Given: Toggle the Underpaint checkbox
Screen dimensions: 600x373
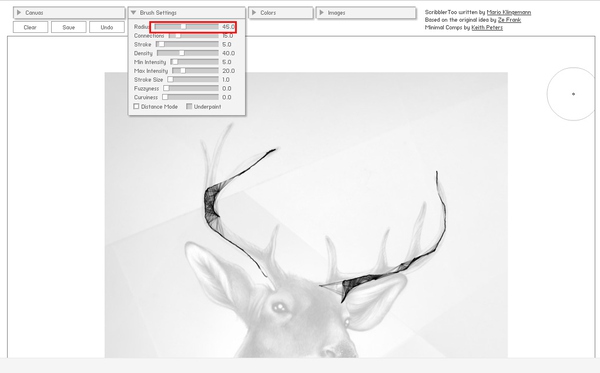Looking at the screenshot, I should [x=189, y=106].
